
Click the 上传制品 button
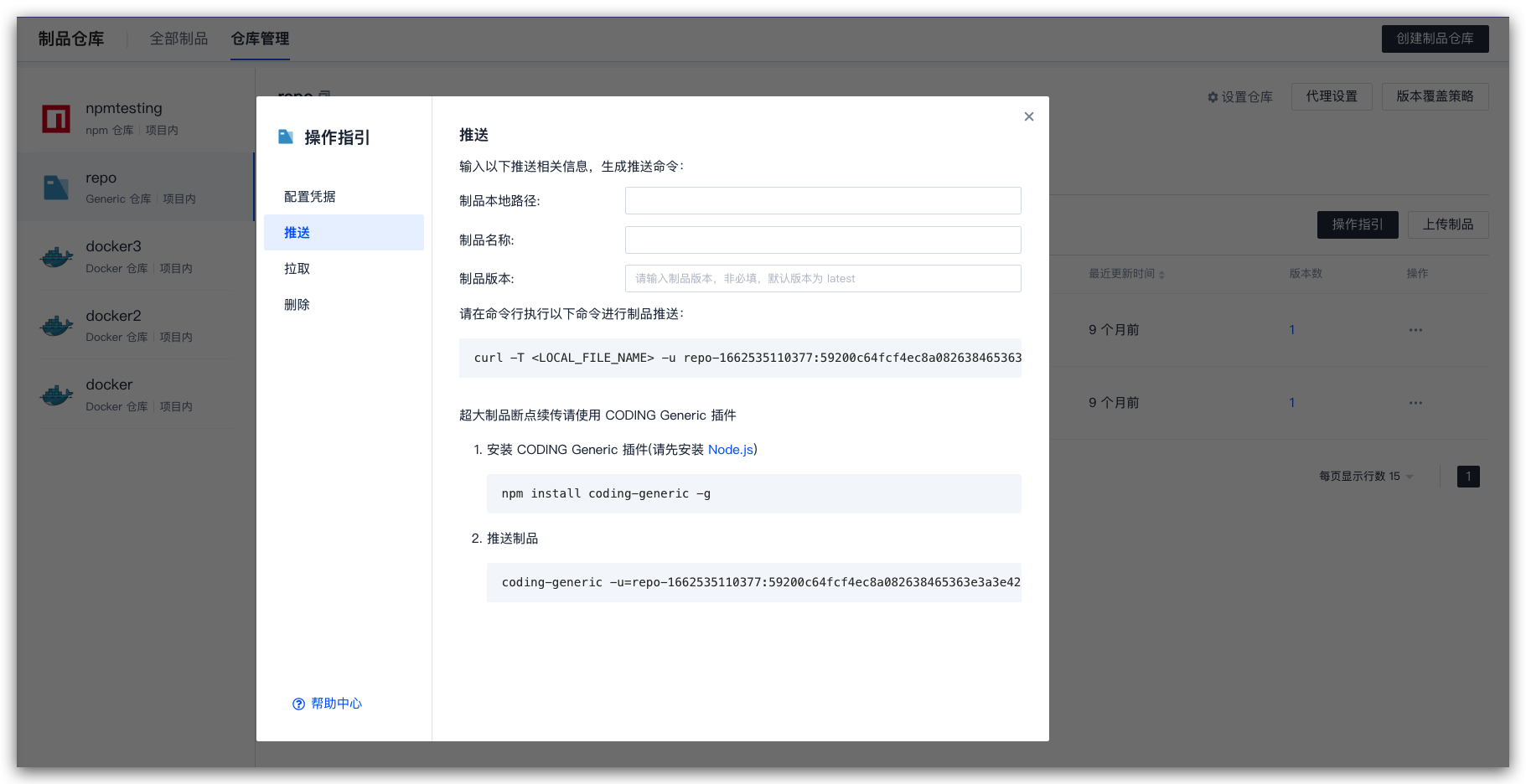(1448, 224)
